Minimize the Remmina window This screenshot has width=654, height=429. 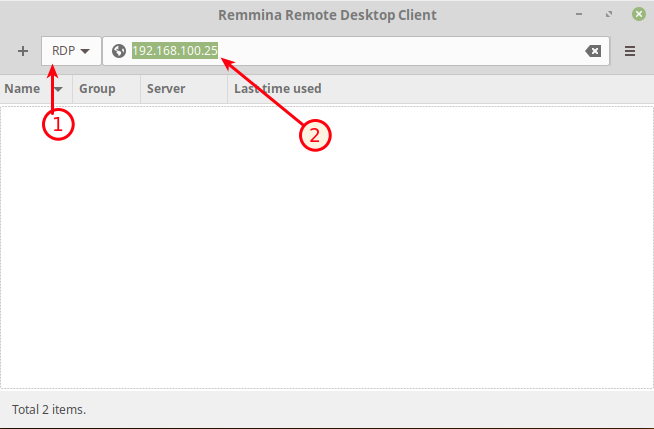tap(579, 14)
